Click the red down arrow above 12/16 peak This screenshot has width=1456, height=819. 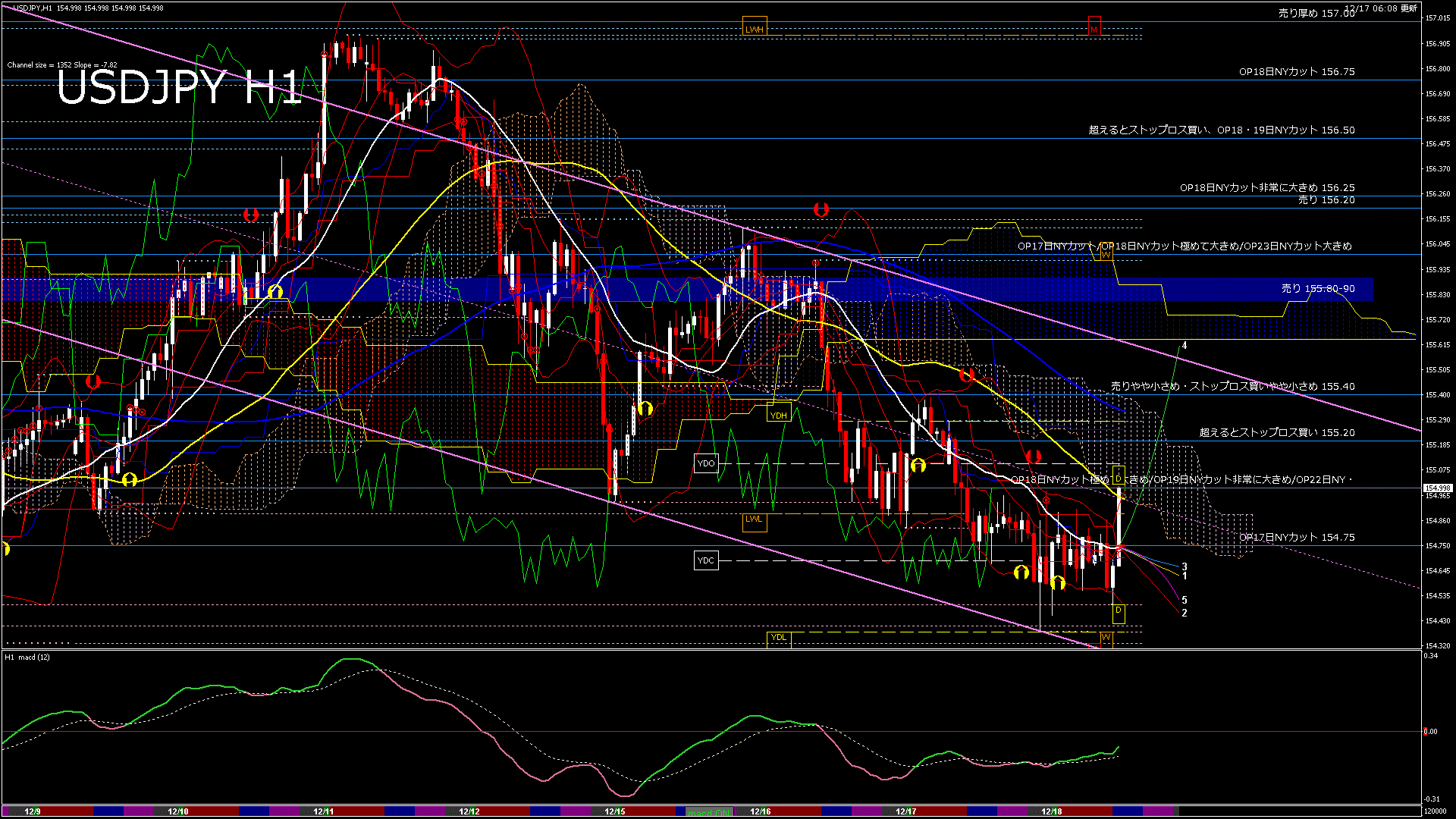tap(821, 209)
